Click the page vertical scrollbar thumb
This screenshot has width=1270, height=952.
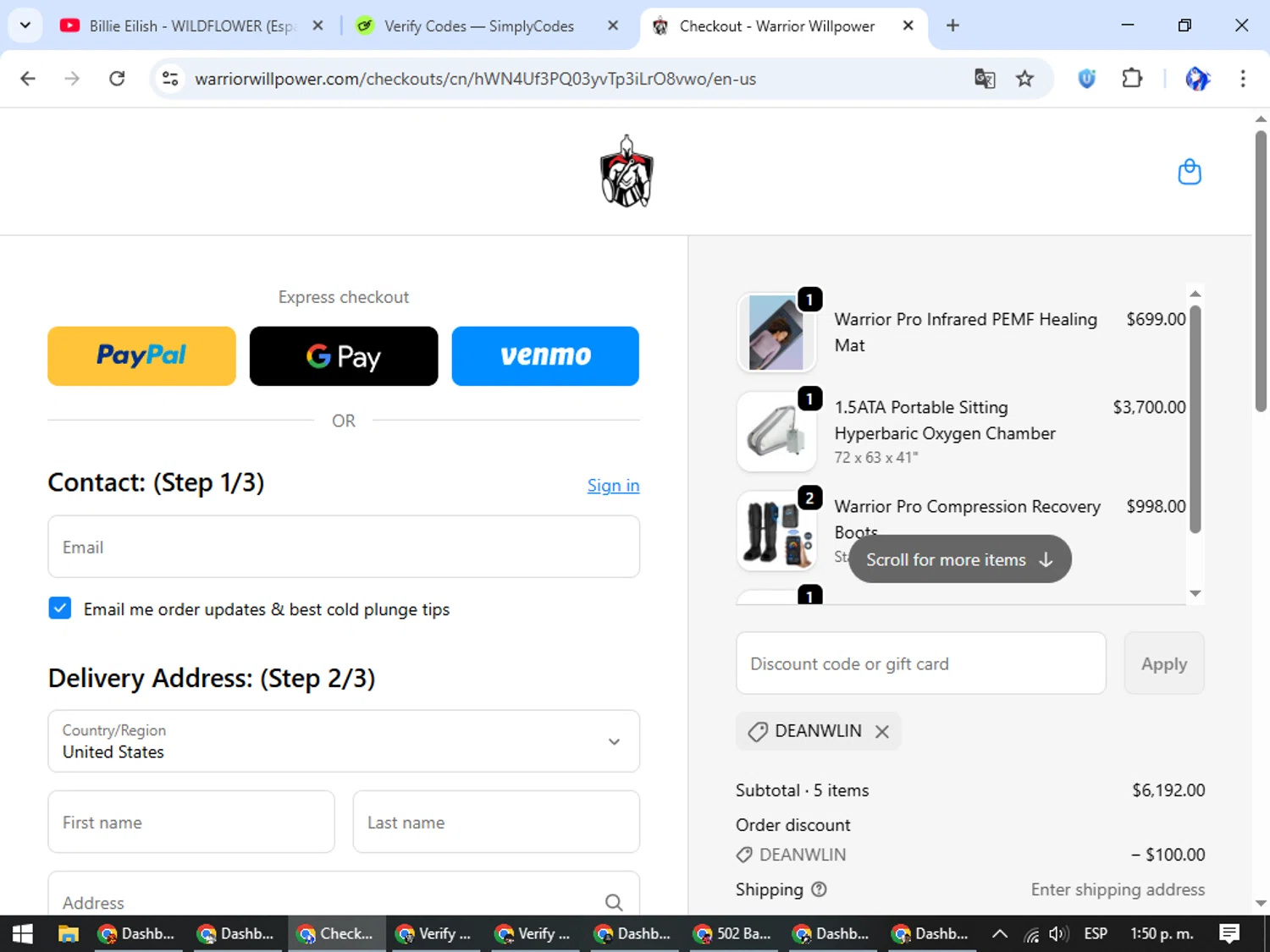pyautogui.click(x=1261, y=271)
